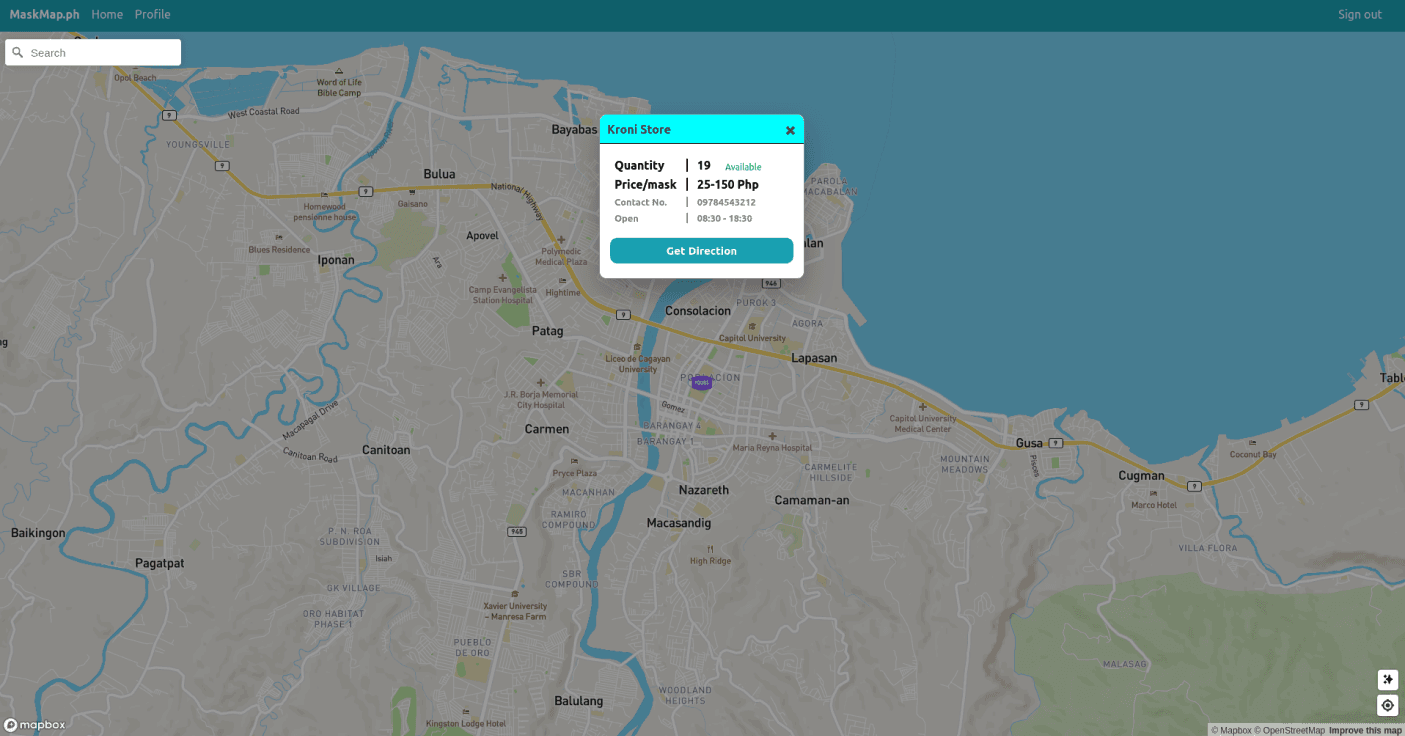
Task: Click the quantity value 19
Action: click(x=703, y=165)
